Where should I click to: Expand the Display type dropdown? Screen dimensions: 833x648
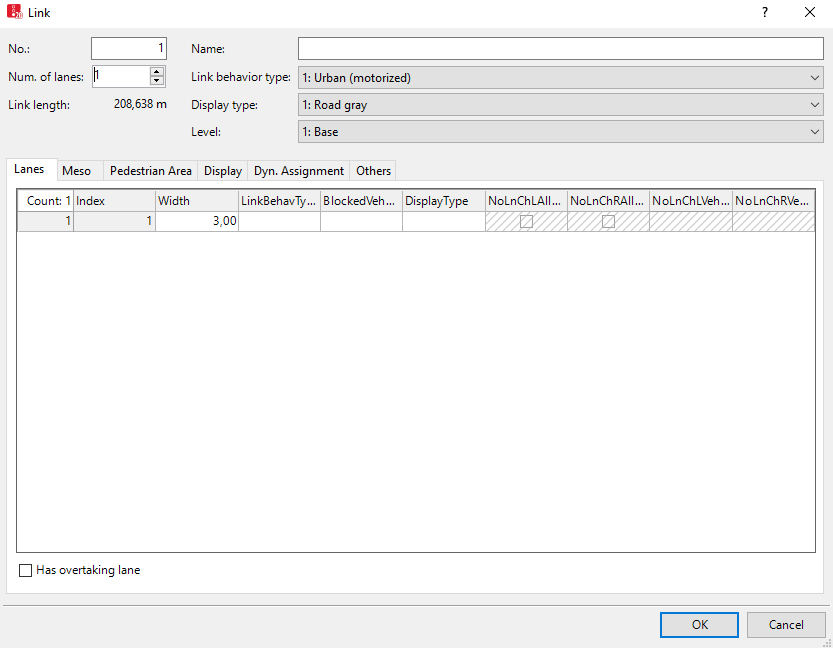[560, 105]
